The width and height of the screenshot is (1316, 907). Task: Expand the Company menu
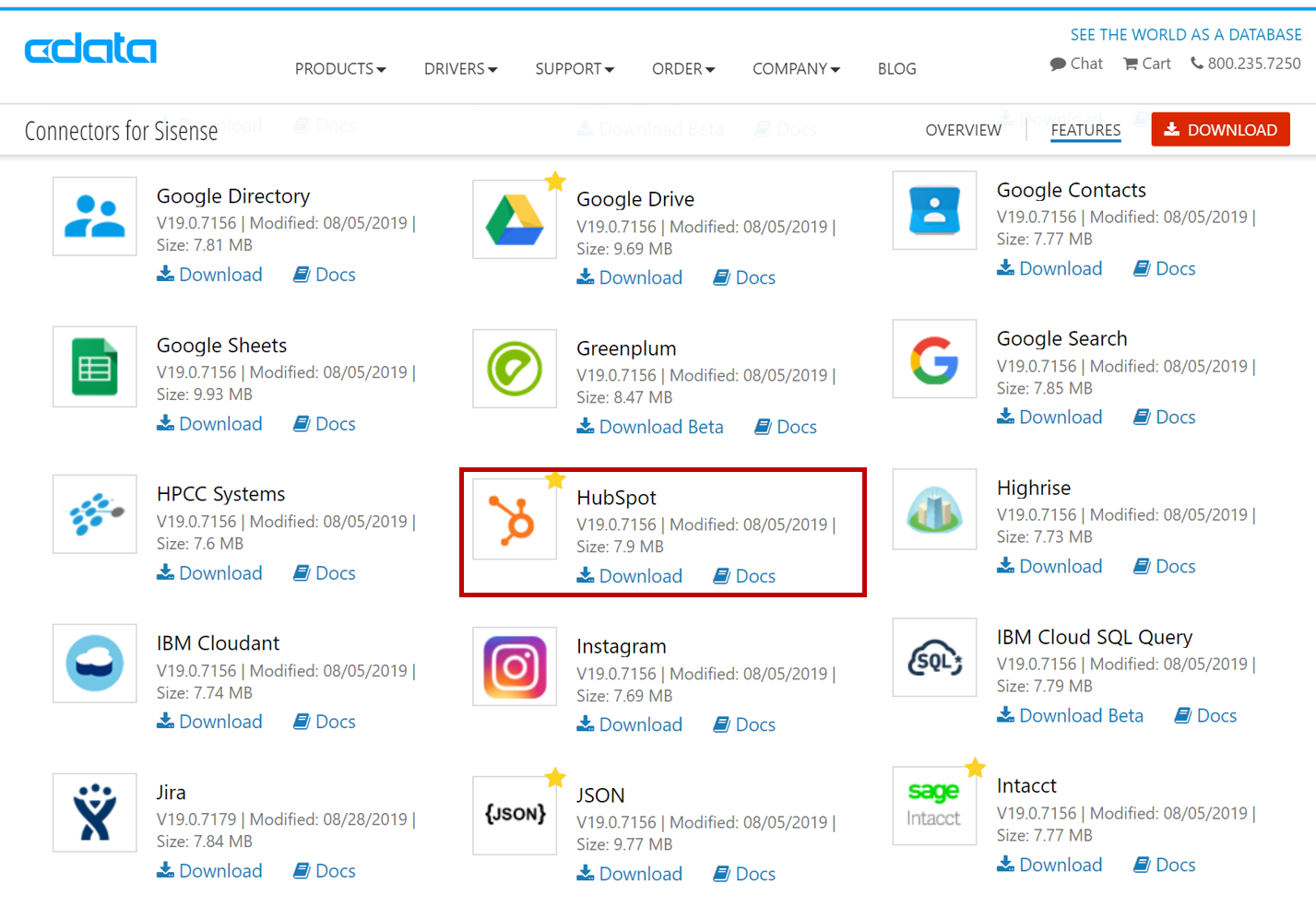click(x=796, y=69)
